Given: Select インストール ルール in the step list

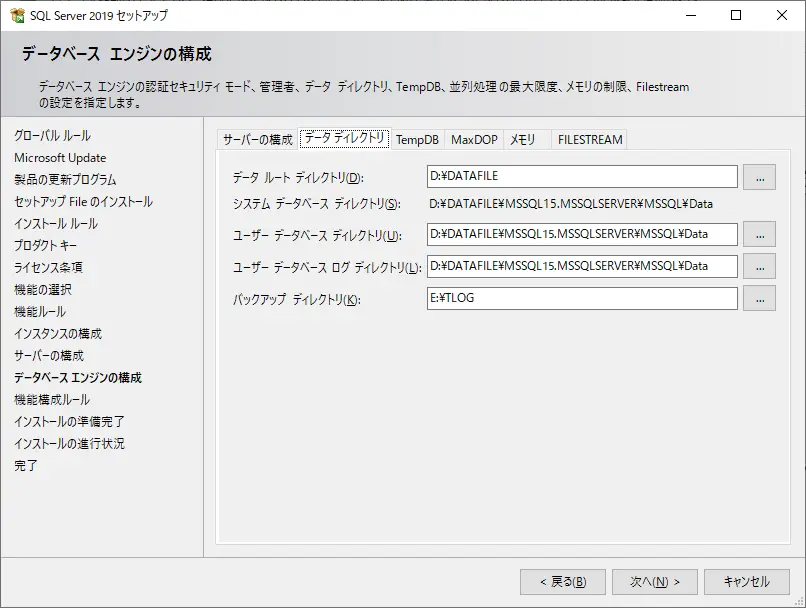Looking at the screenshot, I should 56,224.
